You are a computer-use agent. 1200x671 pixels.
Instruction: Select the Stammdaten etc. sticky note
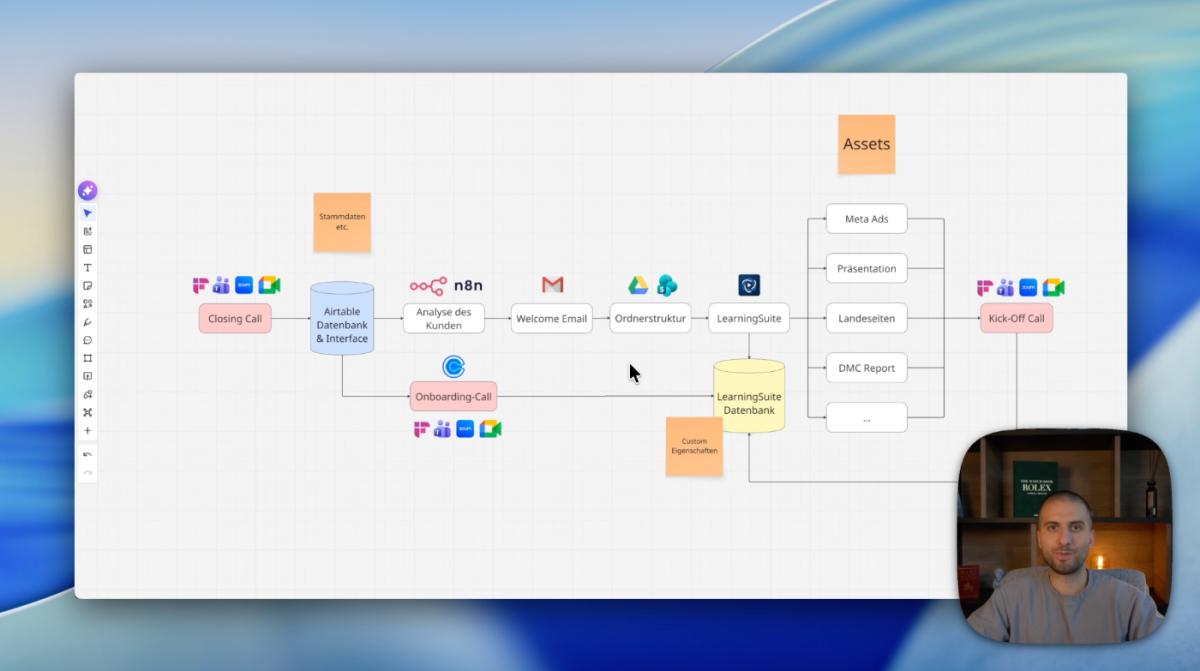coord(342,222)
